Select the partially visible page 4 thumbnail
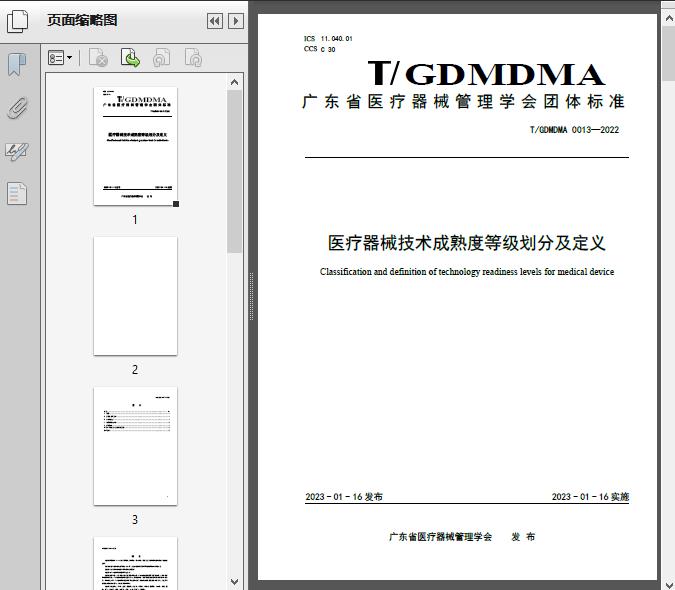Viewport: 675px width, 590px height. [135, 563]
